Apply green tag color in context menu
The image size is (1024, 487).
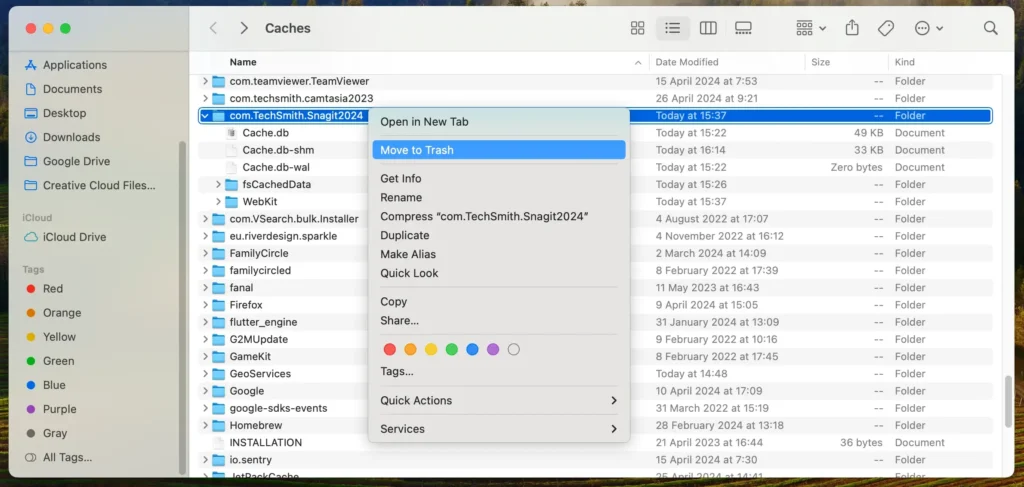tap(451, 349)
